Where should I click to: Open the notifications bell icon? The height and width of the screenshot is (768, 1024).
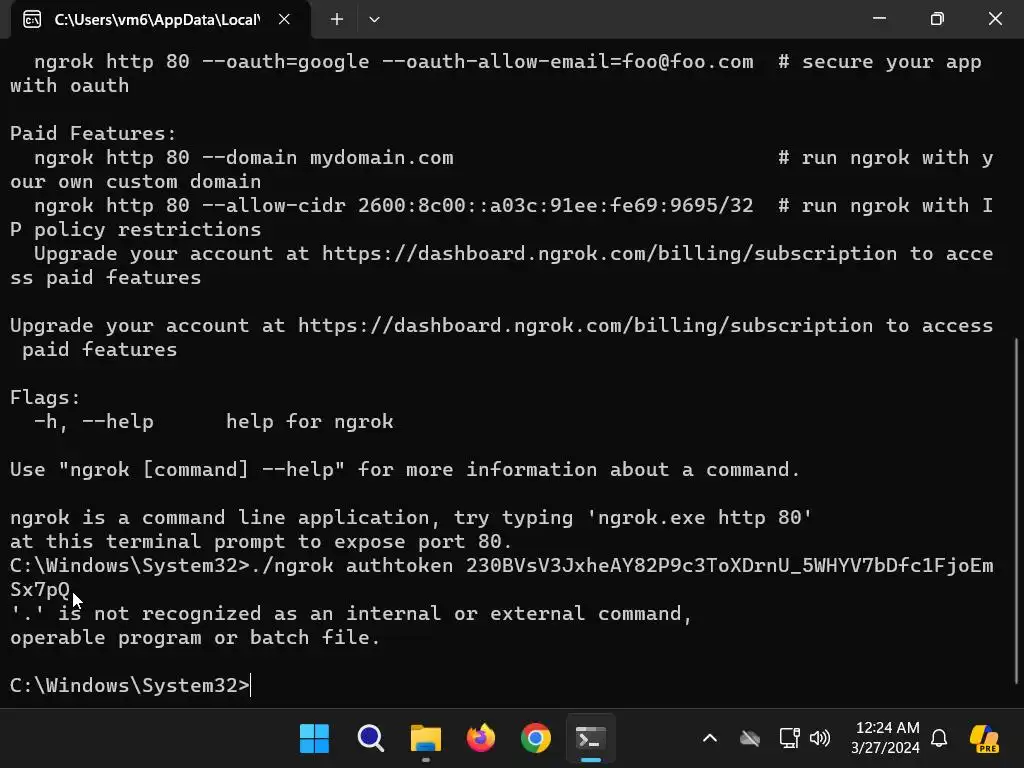coord(939,739)
